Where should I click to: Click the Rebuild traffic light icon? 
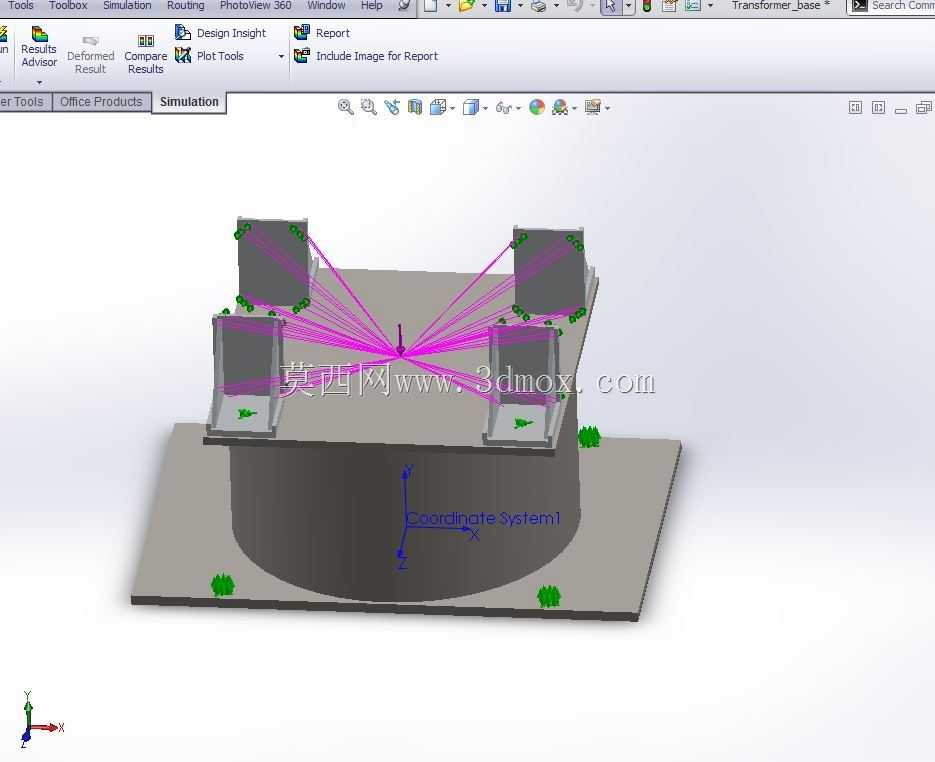click(647, 6)
